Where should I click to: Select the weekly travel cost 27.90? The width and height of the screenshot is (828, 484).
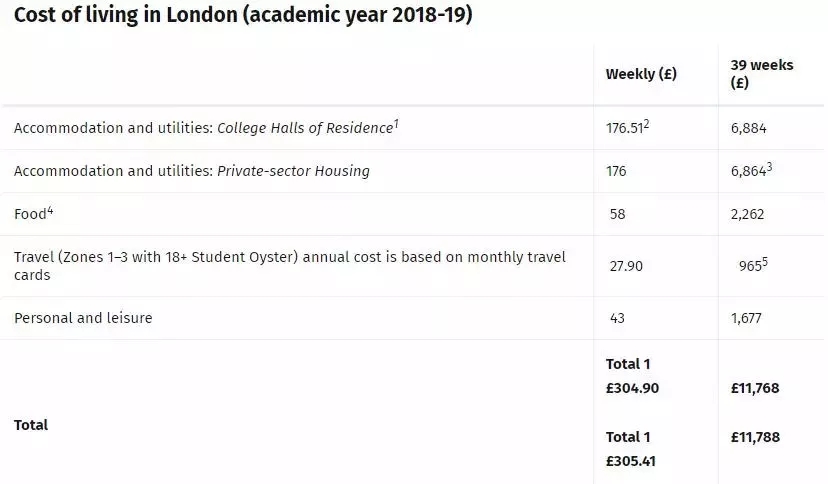click(x=626, y=266)
